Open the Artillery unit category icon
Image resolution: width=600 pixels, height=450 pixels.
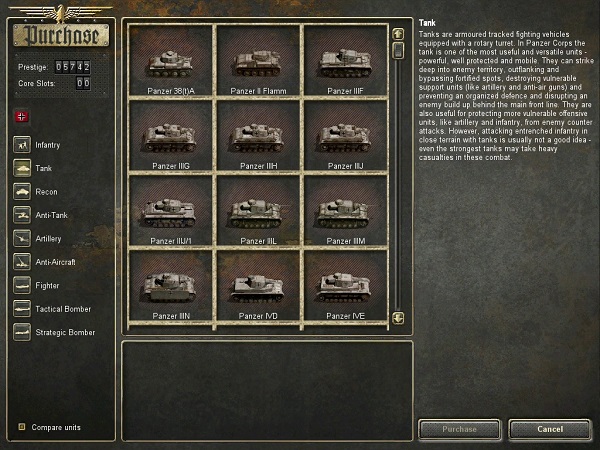click(22, 238)
